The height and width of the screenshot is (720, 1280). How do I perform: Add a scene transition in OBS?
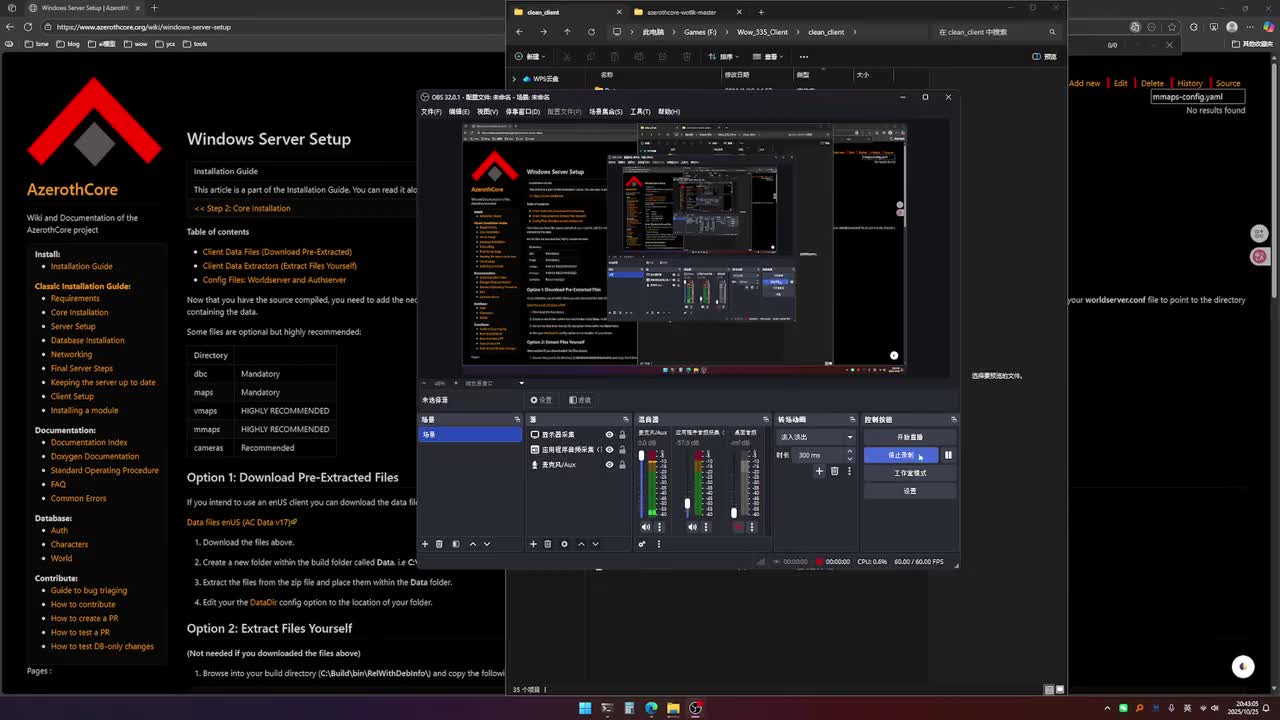[819, 471]
